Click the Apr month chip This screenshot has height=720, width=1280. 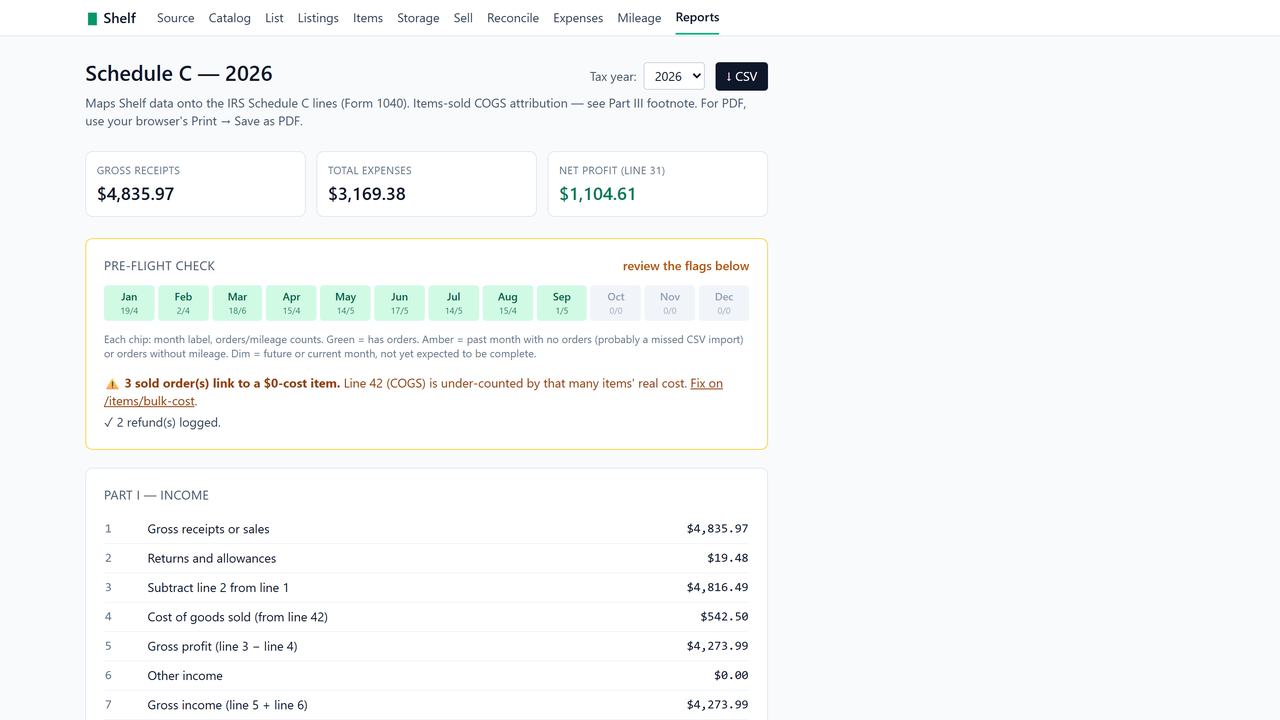tap(291, 303)
